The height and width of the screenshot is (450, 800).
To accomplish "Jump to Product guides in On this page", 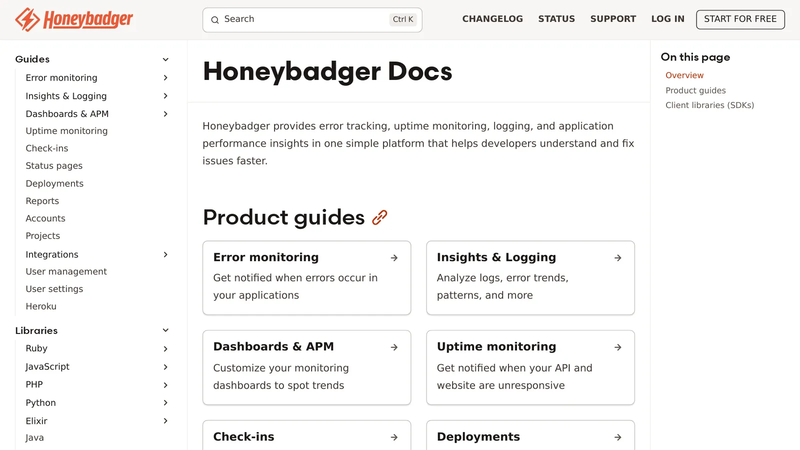I will [x=695, y=90].
